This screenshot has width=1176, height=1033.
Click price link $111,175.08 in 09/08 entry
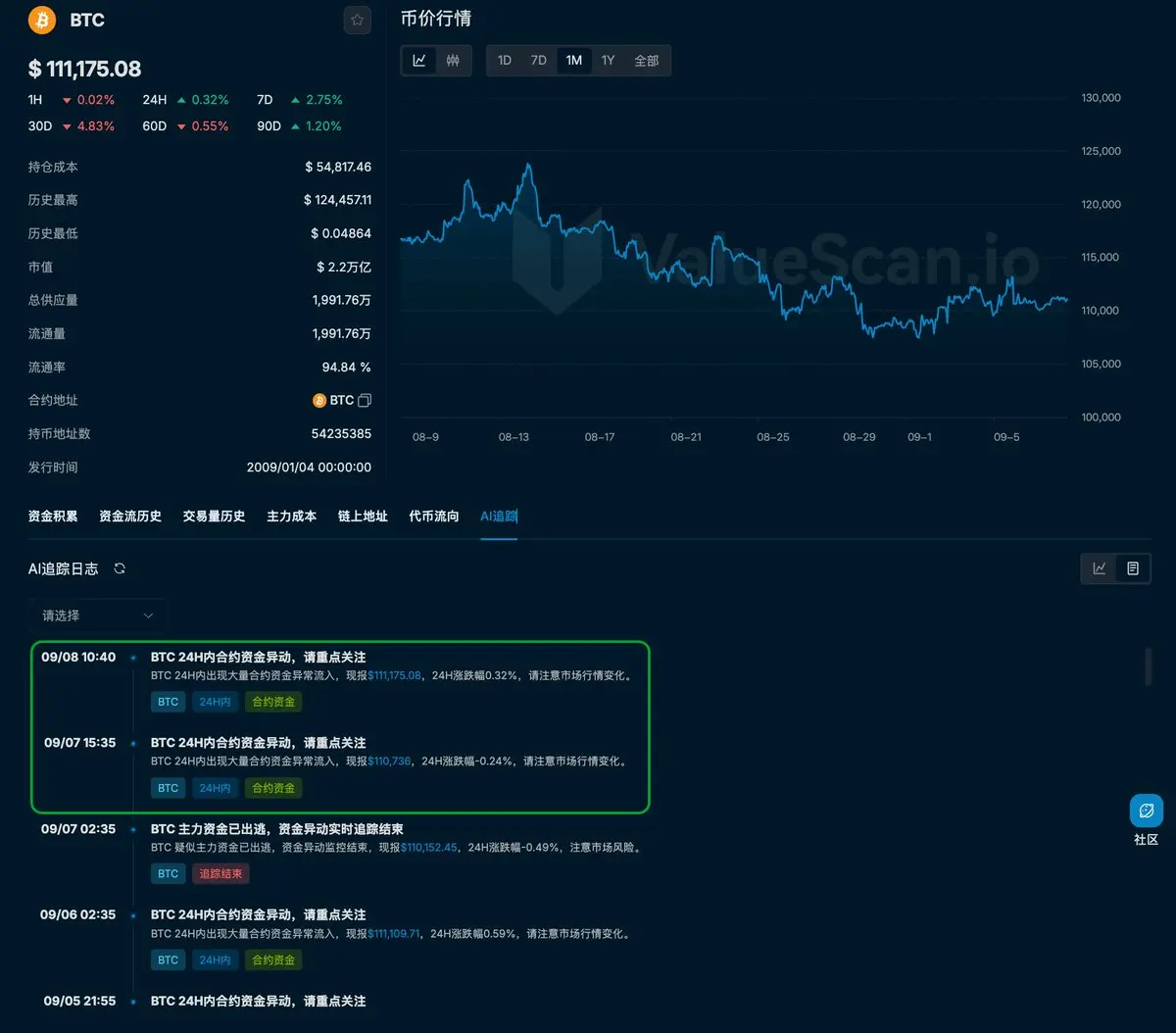point(395,676)
